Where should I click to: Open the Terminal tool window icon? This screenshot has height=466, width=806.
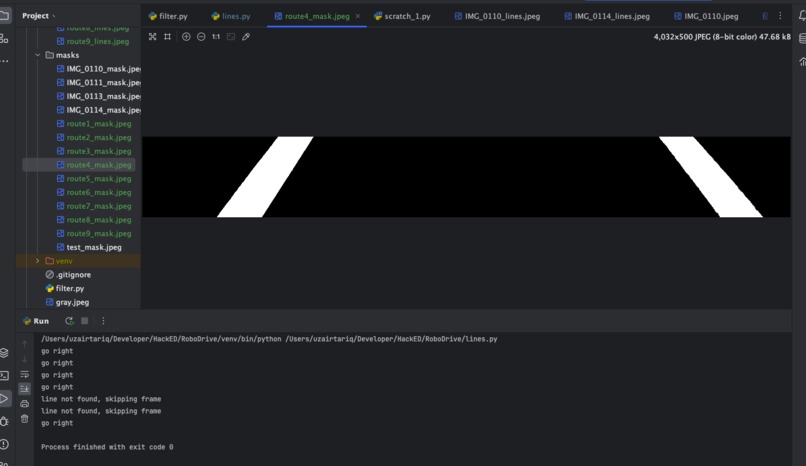(4, 376)
